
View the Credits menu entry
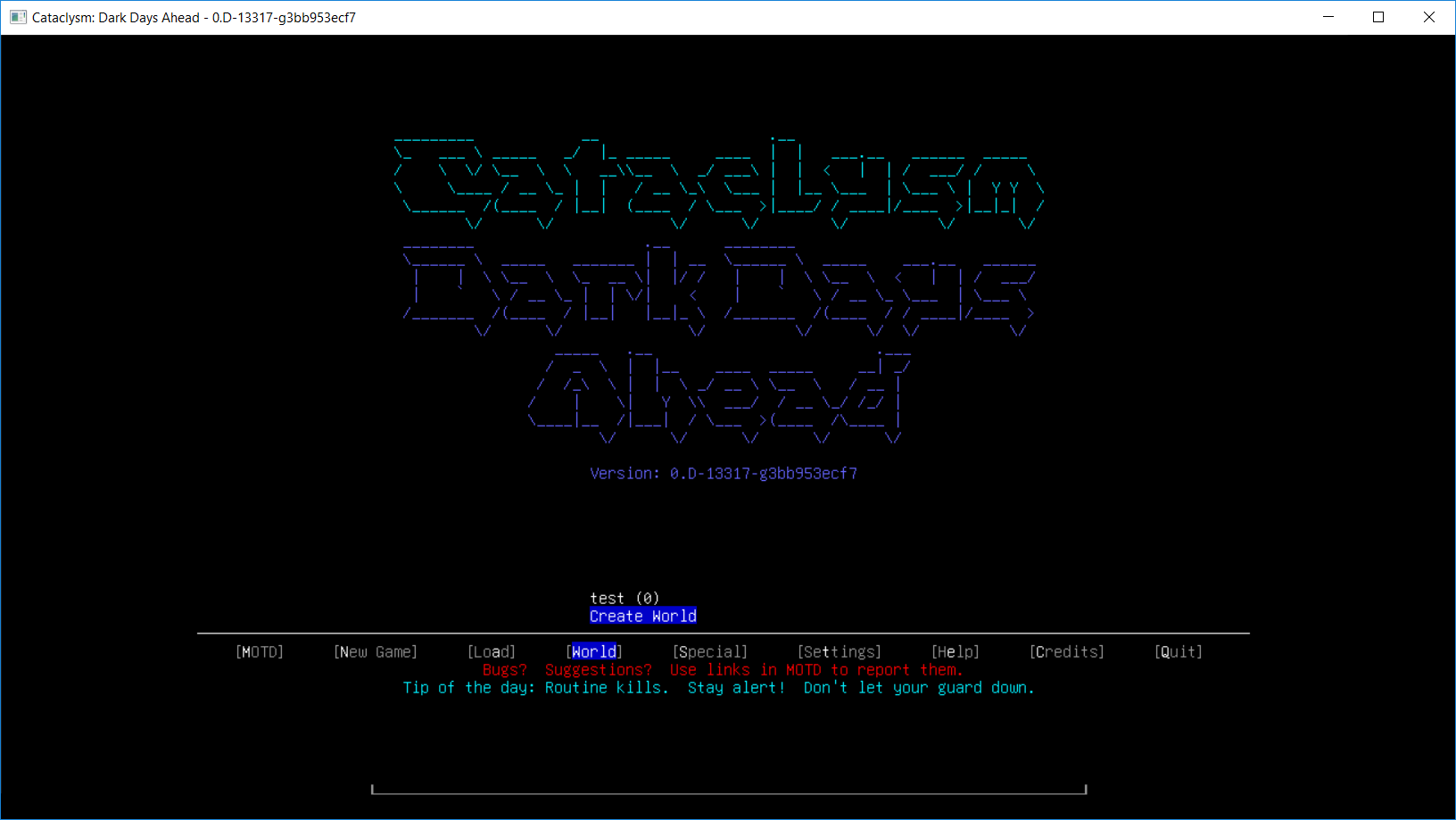1067,652
